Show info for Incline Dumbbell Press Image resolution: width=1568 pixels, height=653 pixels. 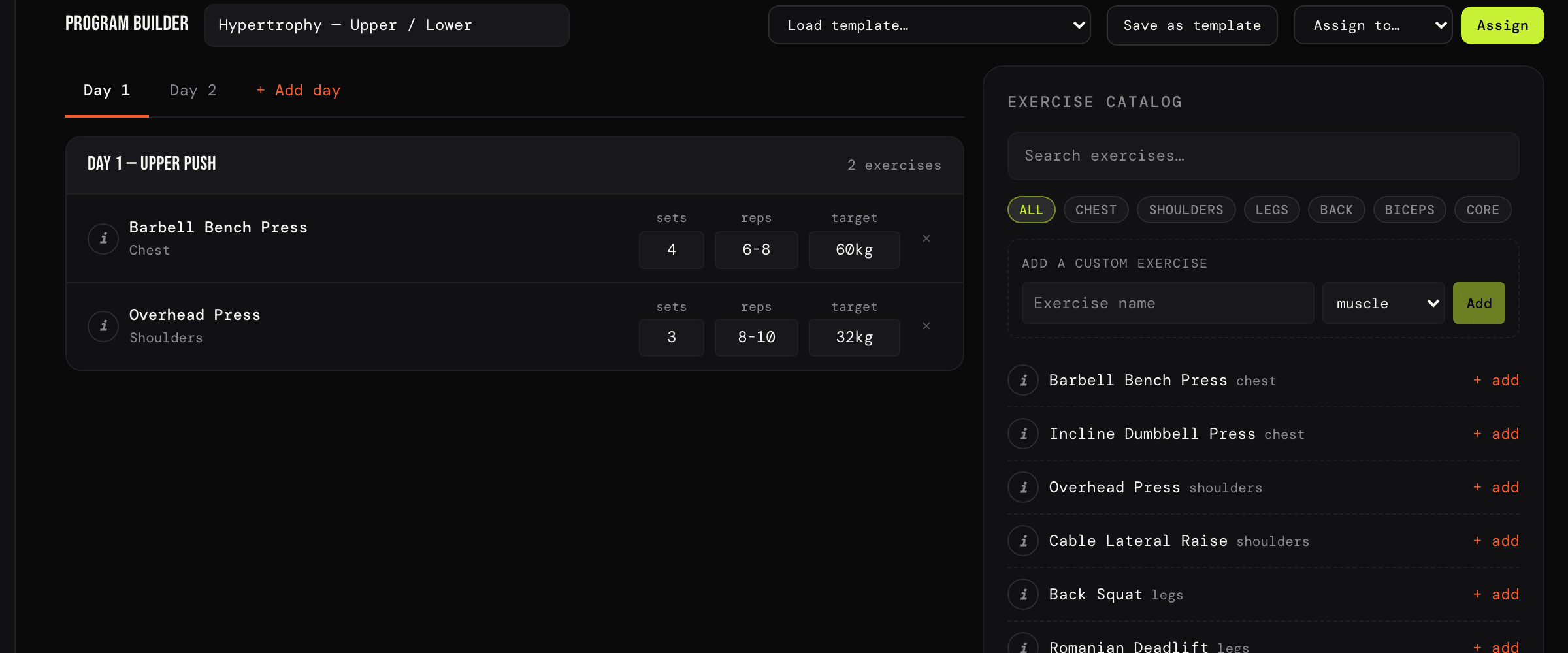point(1023,434)
